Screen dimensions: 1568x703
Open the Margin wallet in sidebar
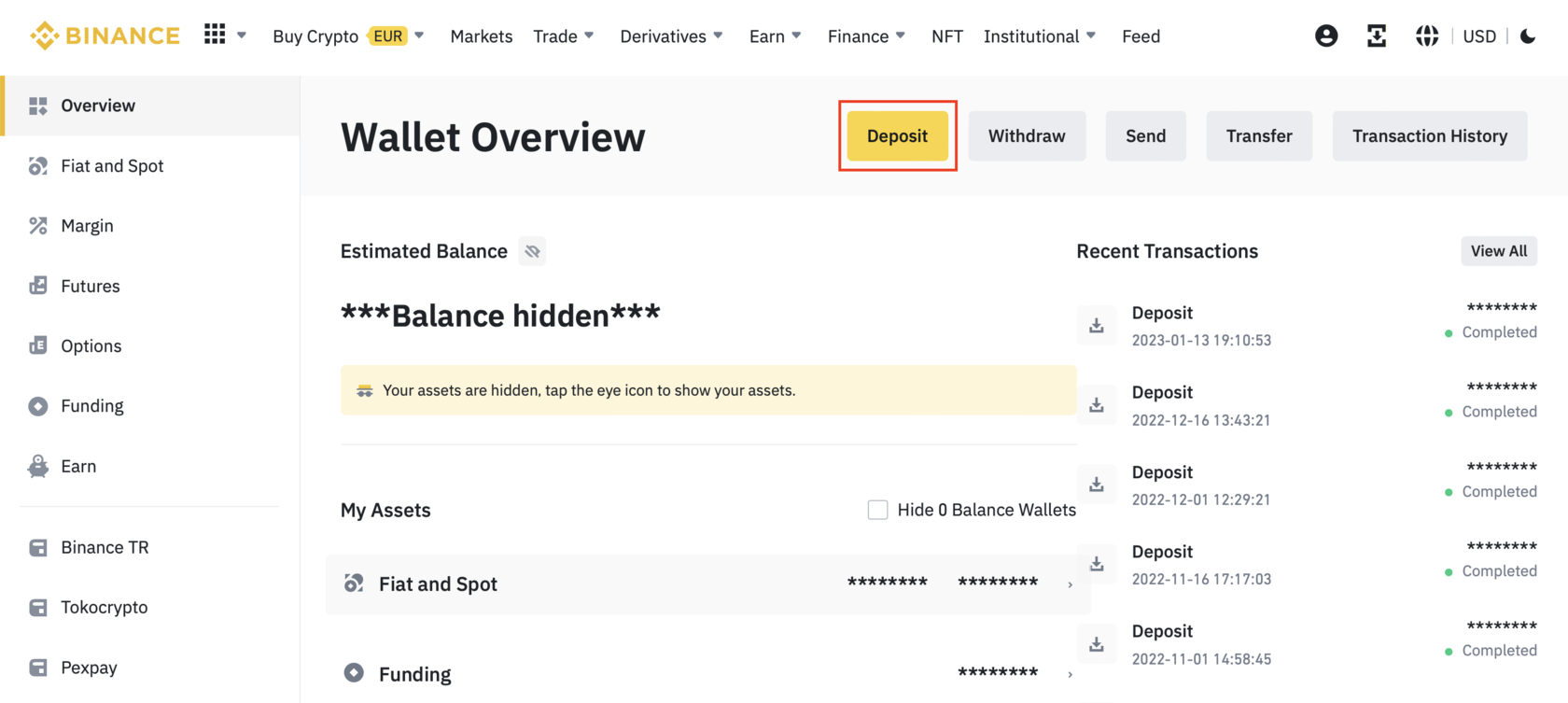point(87,226)
